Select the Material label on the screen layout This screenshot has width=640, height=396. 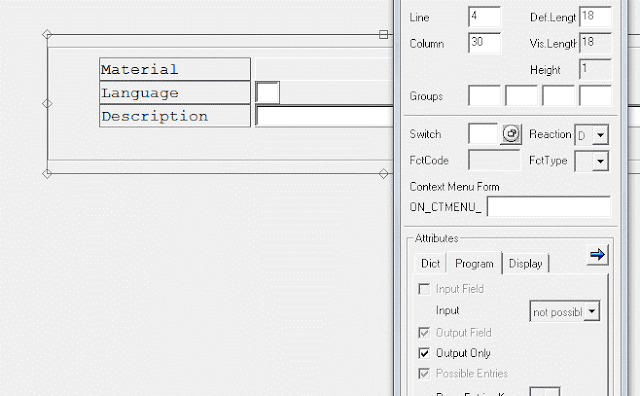point(175,69)
